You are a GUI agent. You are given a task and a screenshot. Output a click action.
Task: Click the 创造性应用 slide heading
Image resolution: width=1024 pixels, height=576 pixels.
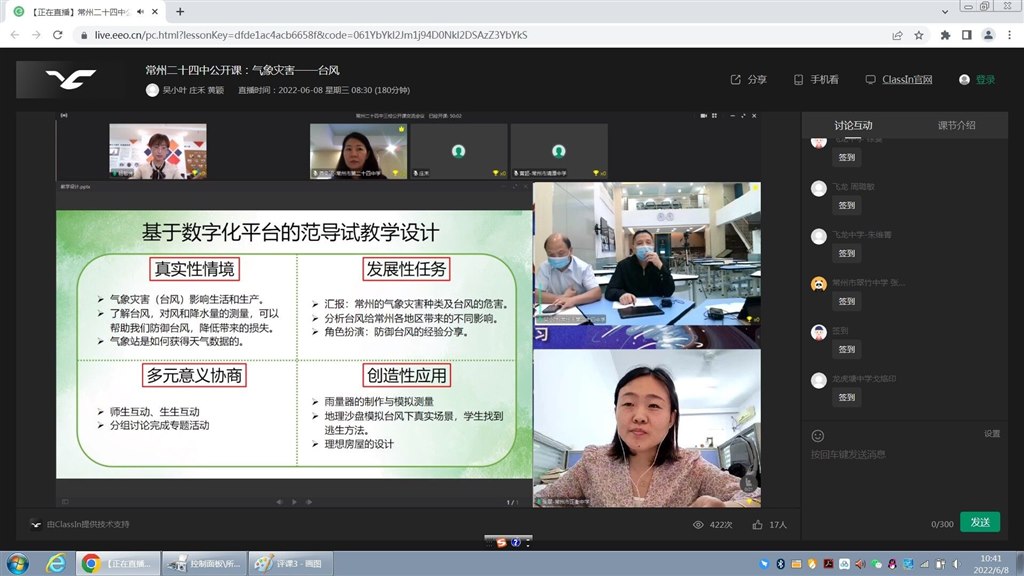406,376
